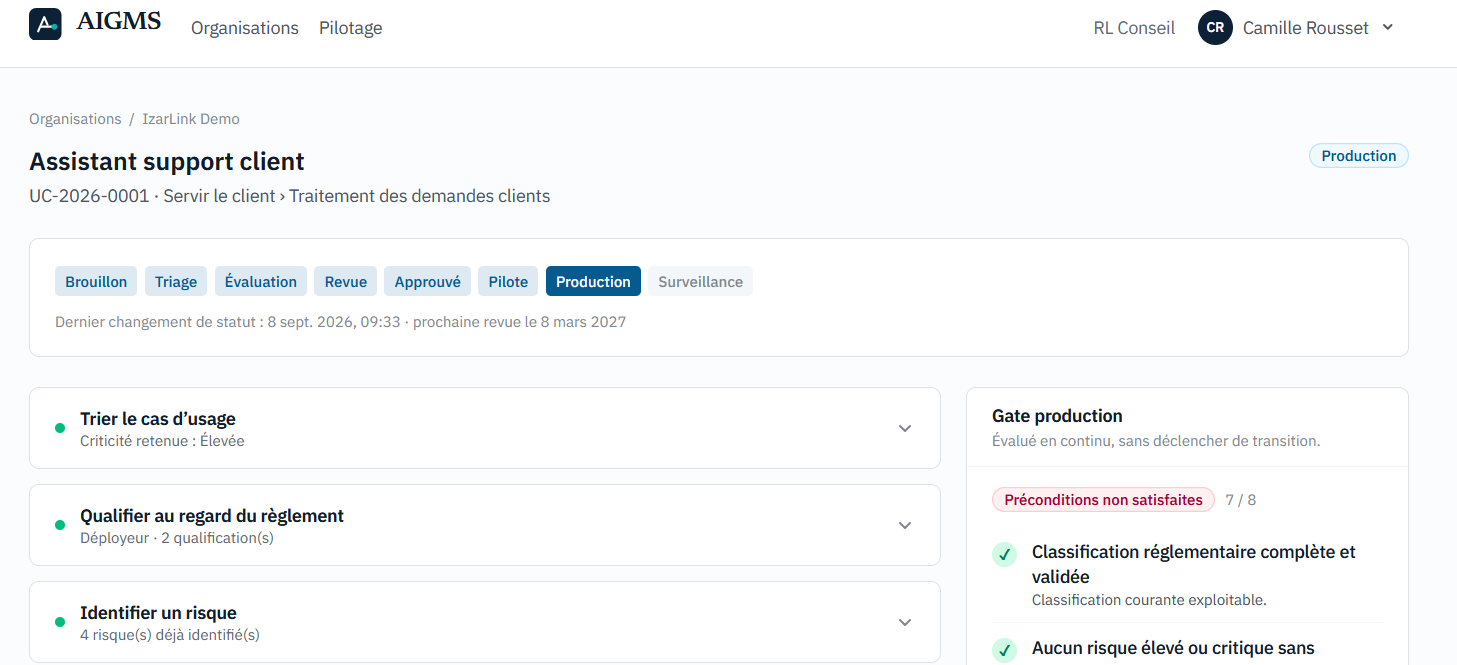Open the Pilotage menu
Viewport: 1457px width, 665px height.
(351, 28)
